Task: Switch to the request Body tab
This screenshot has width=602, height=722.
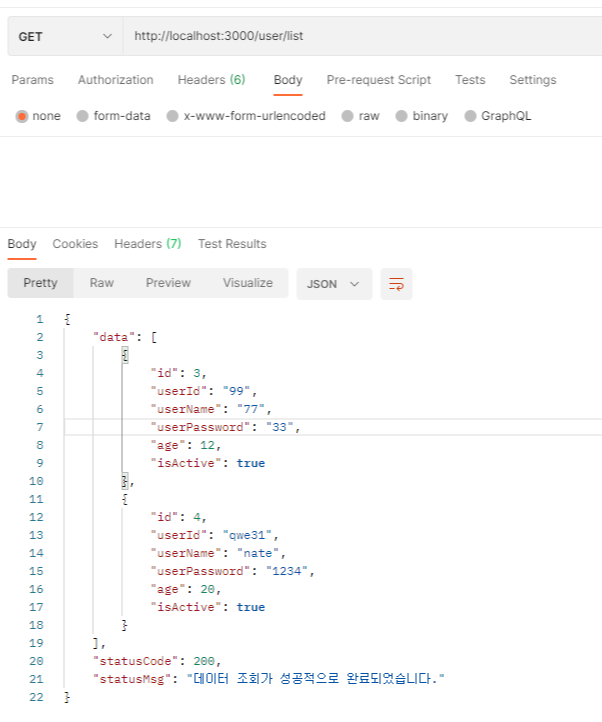Action: pos(288,80)
